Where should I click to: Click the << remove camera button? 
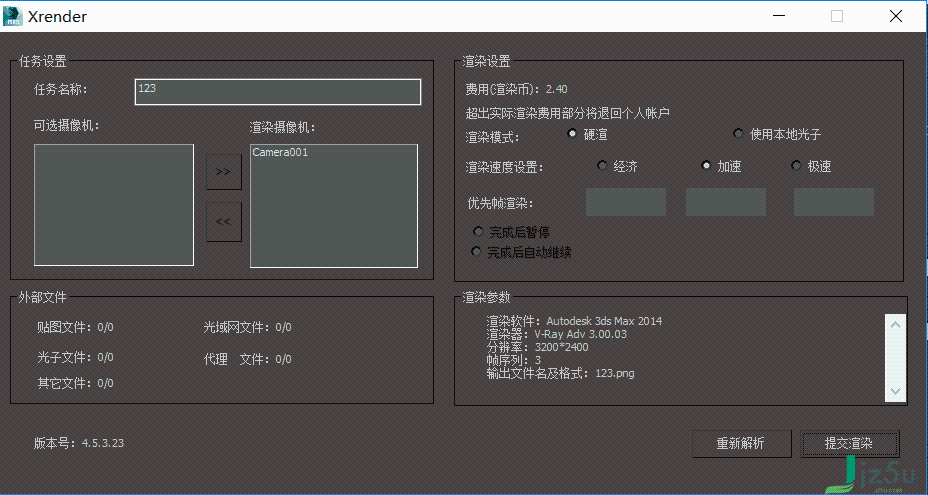click(x=224, y=222)
